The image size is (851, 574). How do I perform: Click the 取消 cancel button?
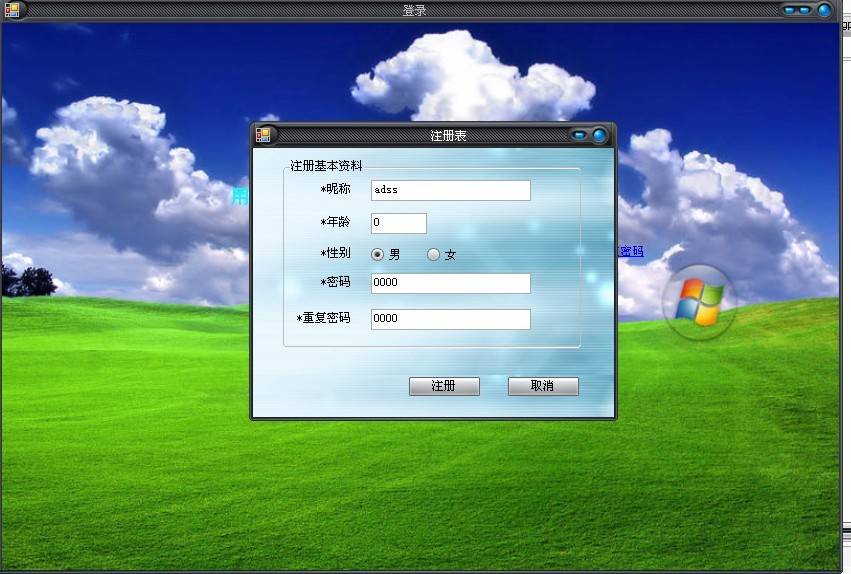(x=543, y=386)
